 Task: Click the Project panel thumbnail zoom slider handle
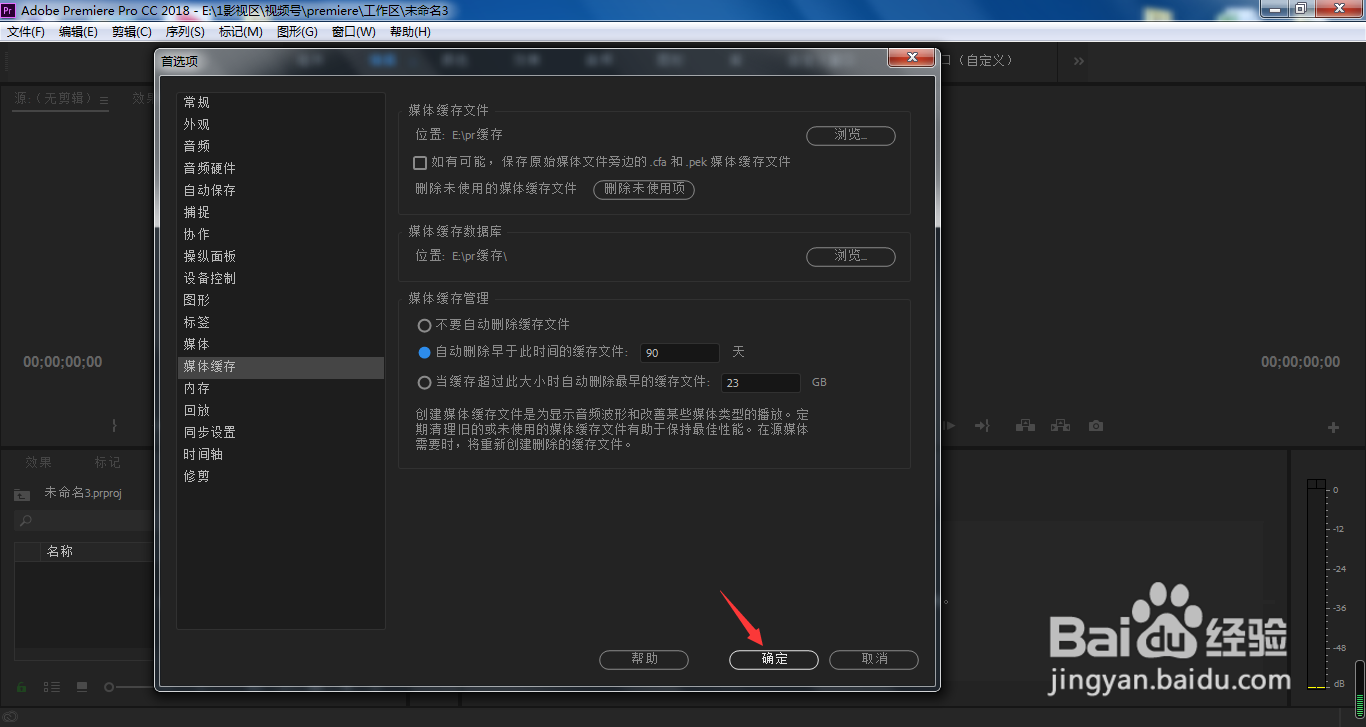[x=109, y=687]
